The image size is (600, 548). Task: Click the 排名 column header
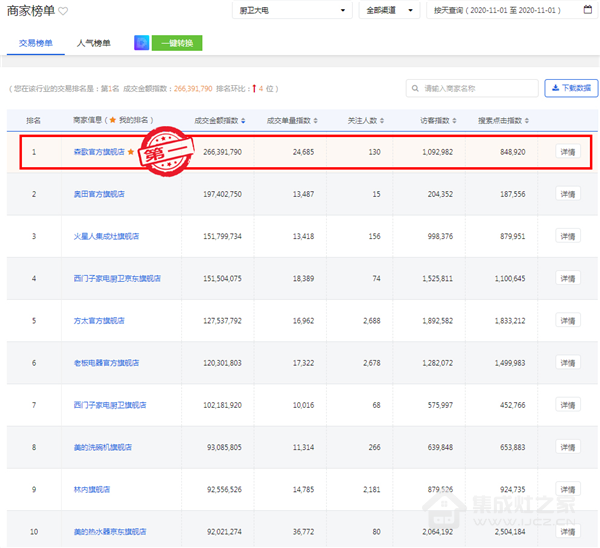(x=33, y=121)
